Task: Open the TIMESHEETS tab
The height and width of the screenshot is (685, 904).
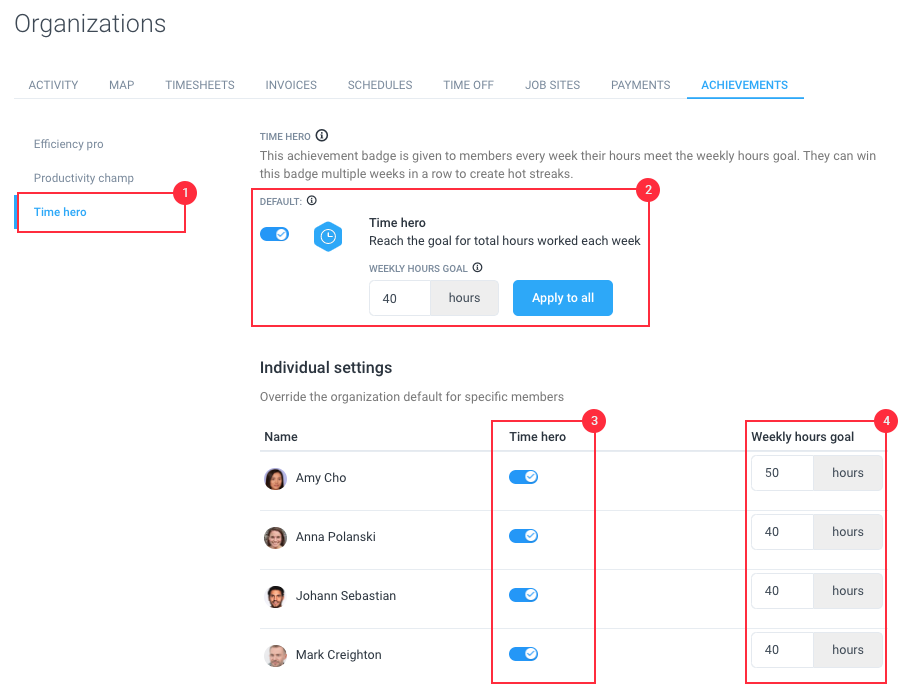Action: point(200,85)
